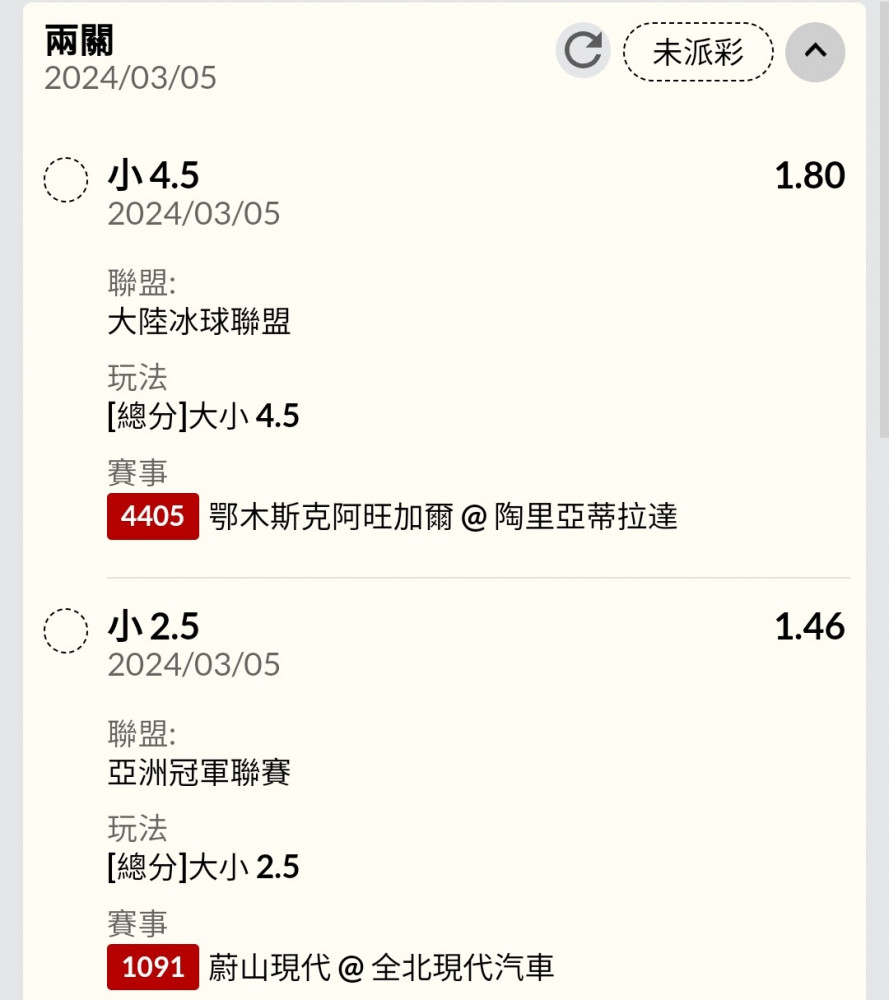Select the dashed circle next to 小 2.5
The height and width of the screenshot is (1000, 889).
point(66,631)
